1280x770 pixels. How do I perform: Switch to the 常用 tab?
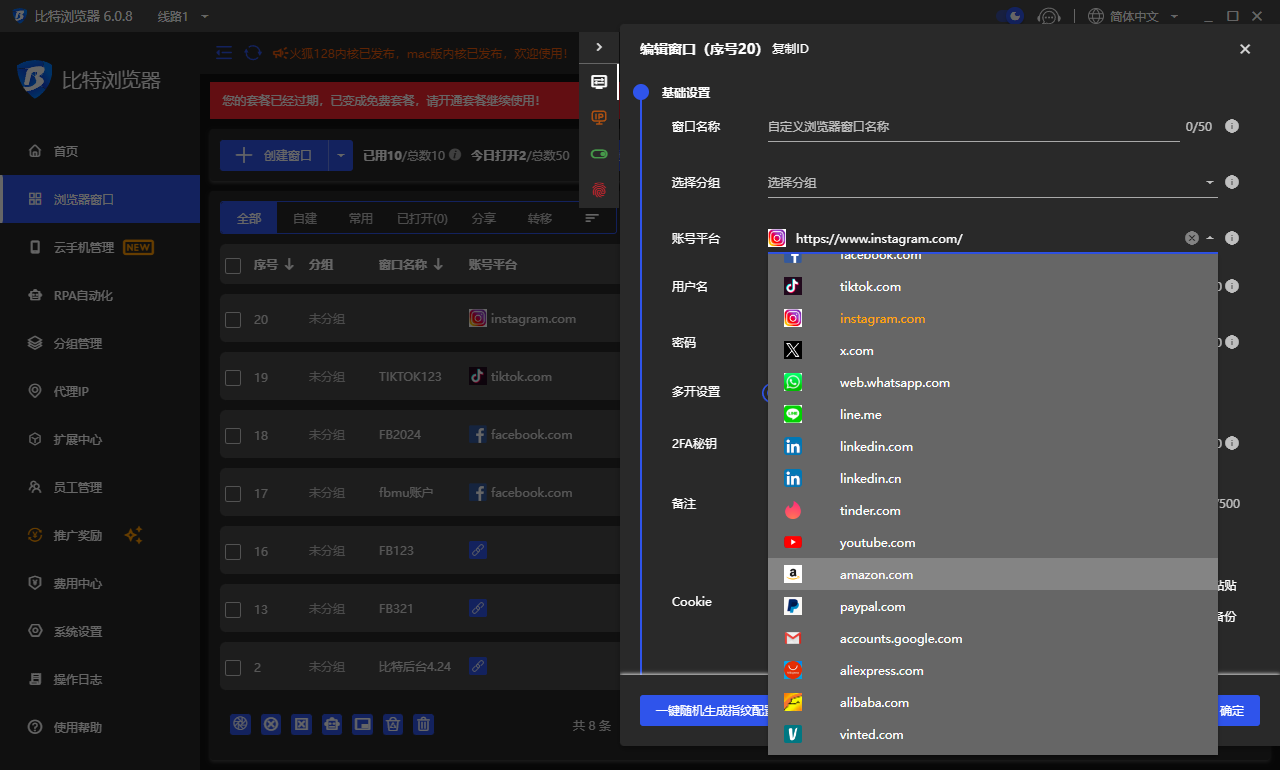[360, 218]
